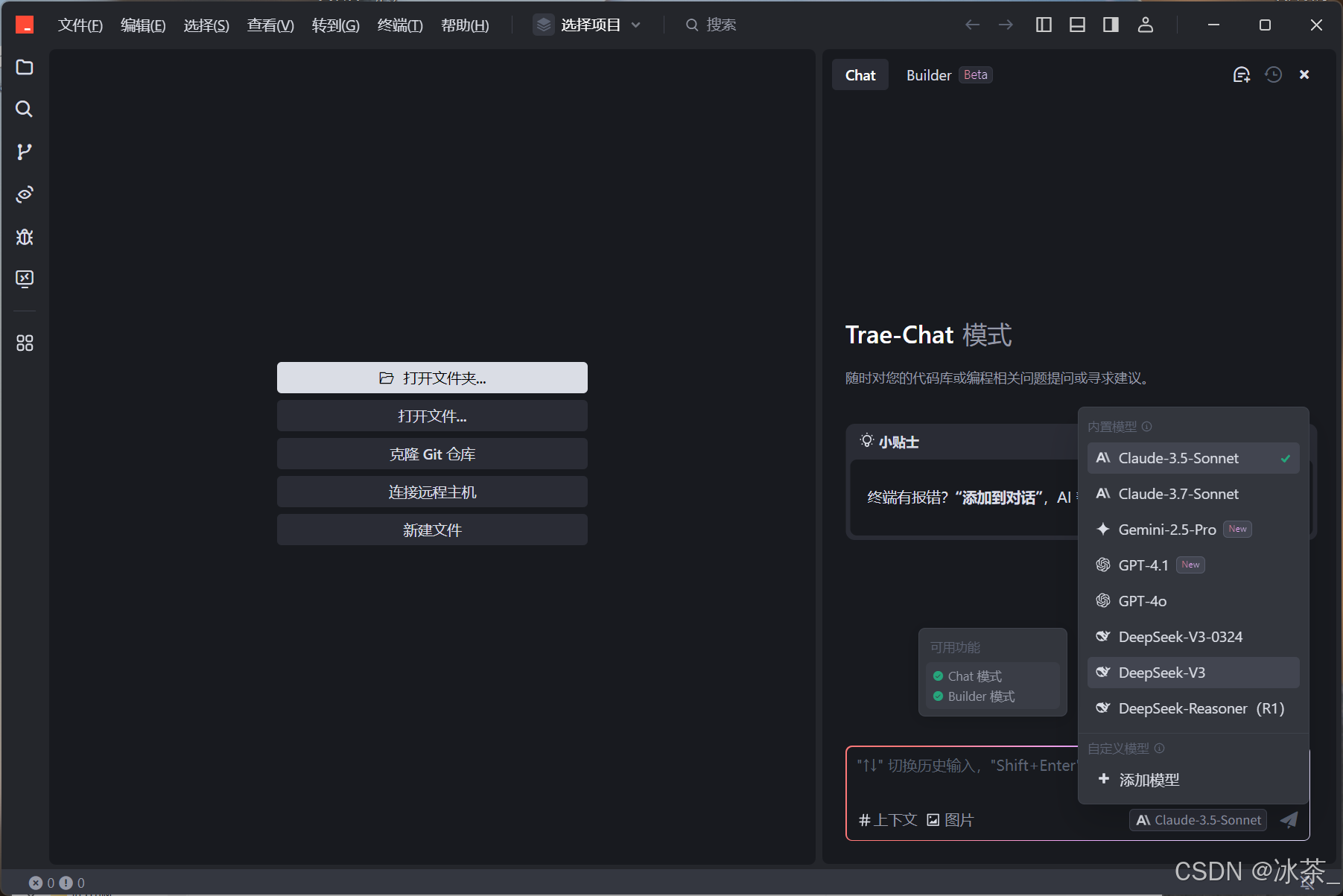The height and width of the screenshot is (896, 1343).
Task: Select the DeepSeek-Reasoner (R1) model
Action: coord(1193,708)
